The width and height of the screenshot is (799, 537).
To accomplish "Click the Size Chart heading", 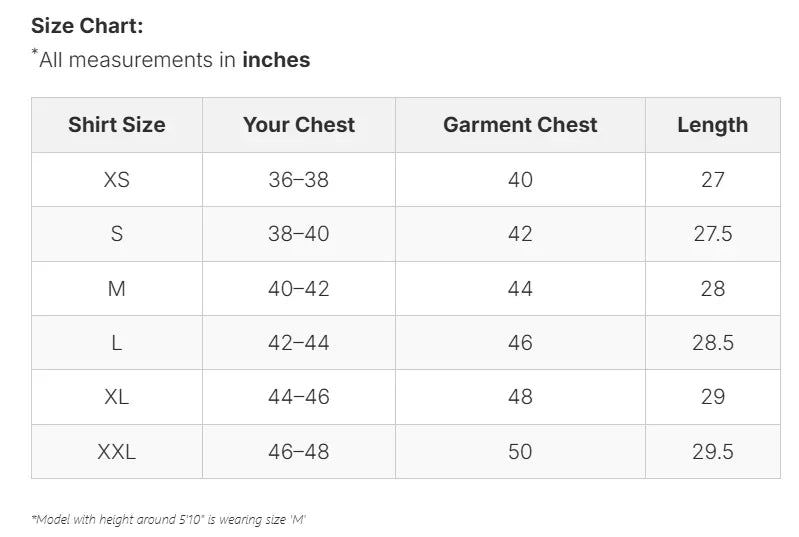I will [x=87, y=26].
